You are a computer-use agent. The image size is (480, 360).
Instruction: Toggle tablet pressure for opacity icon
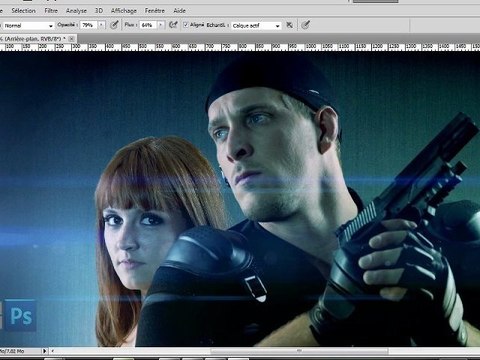(114, 25)
